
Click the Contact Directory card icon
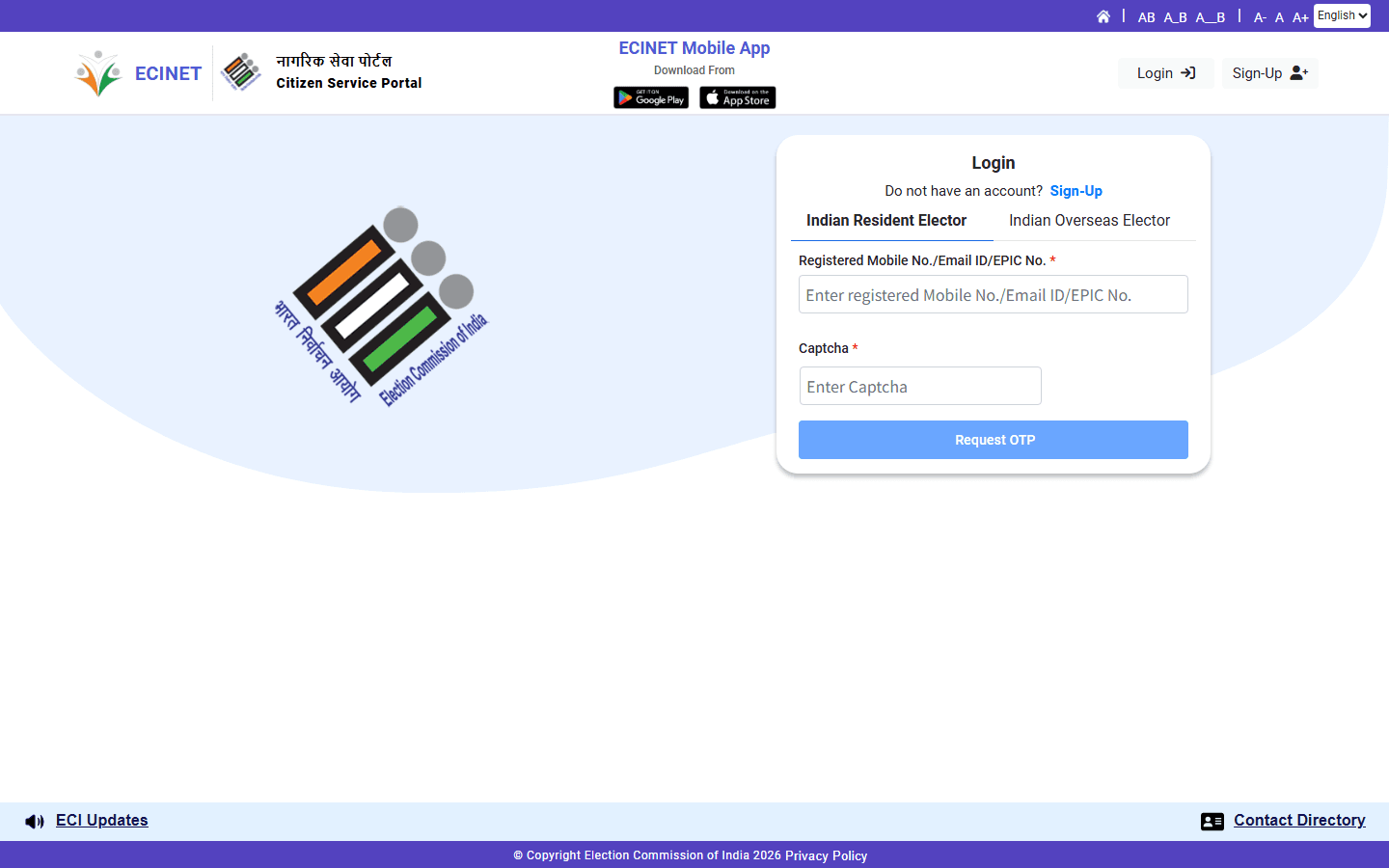click(x=1212, y=822)
